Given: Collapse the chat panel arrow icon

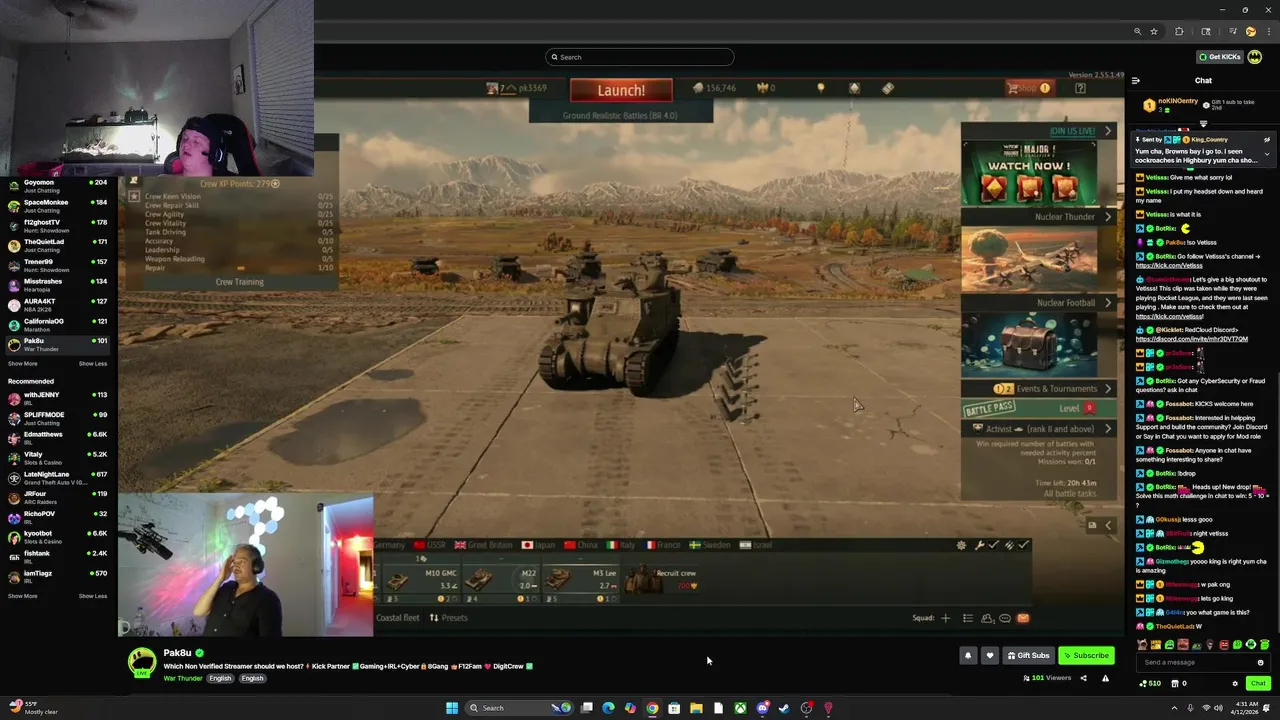Looking at the screenshot, I should 1135,80.
